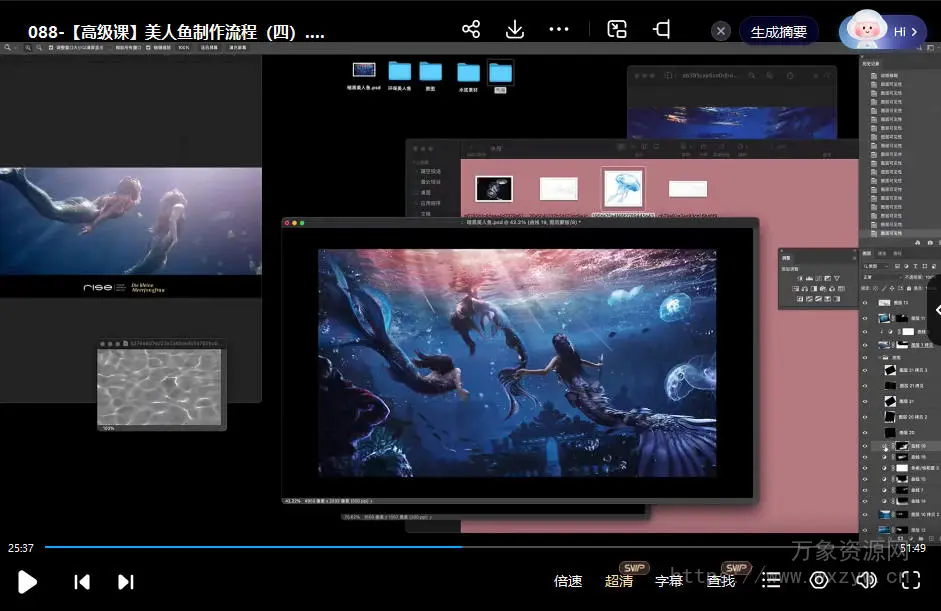This screenshot has height=611, width=941.
Task: Open the 超清 quality selector
Action: (x=619, y=581)
